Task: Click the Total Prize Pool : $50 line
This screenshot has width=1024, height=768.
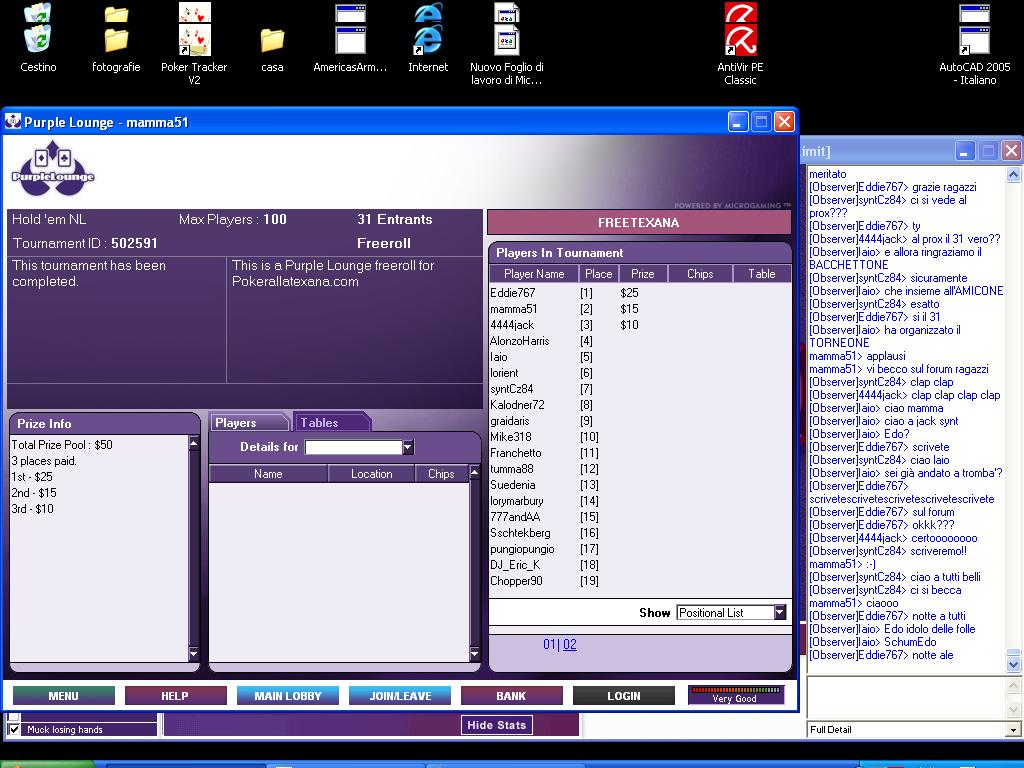Action: pyautogui.click(x=62, y=445)
